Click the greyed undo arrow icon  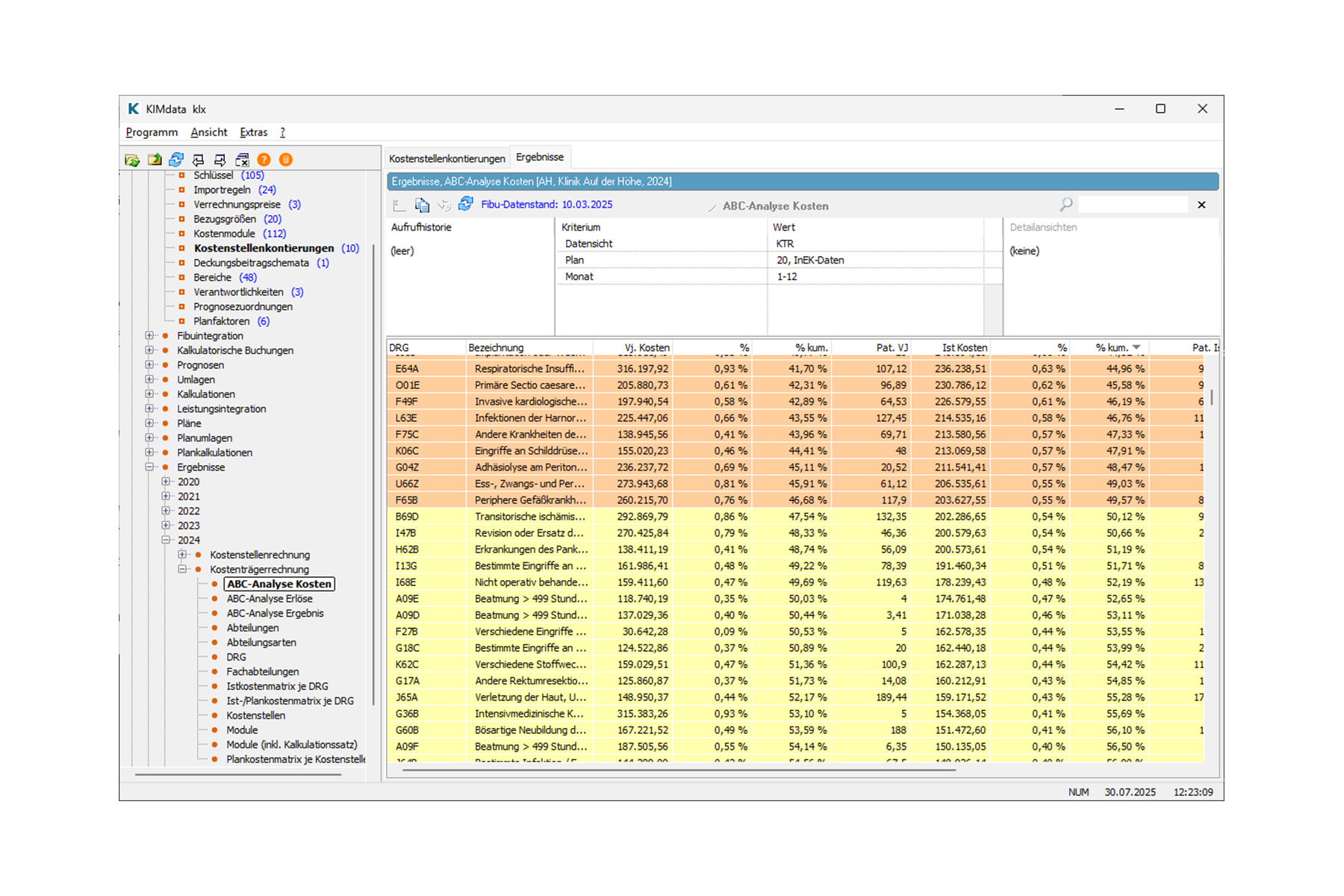(444, 205)
